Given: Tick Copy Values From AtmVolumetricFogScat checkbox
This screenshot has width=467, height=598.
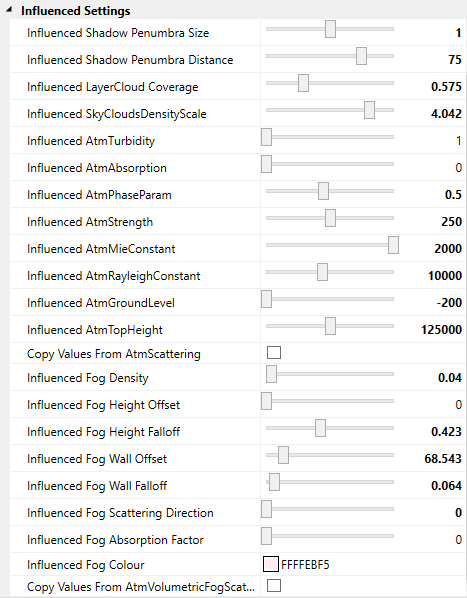Looking at the screenshot, I should click(274, 585).
